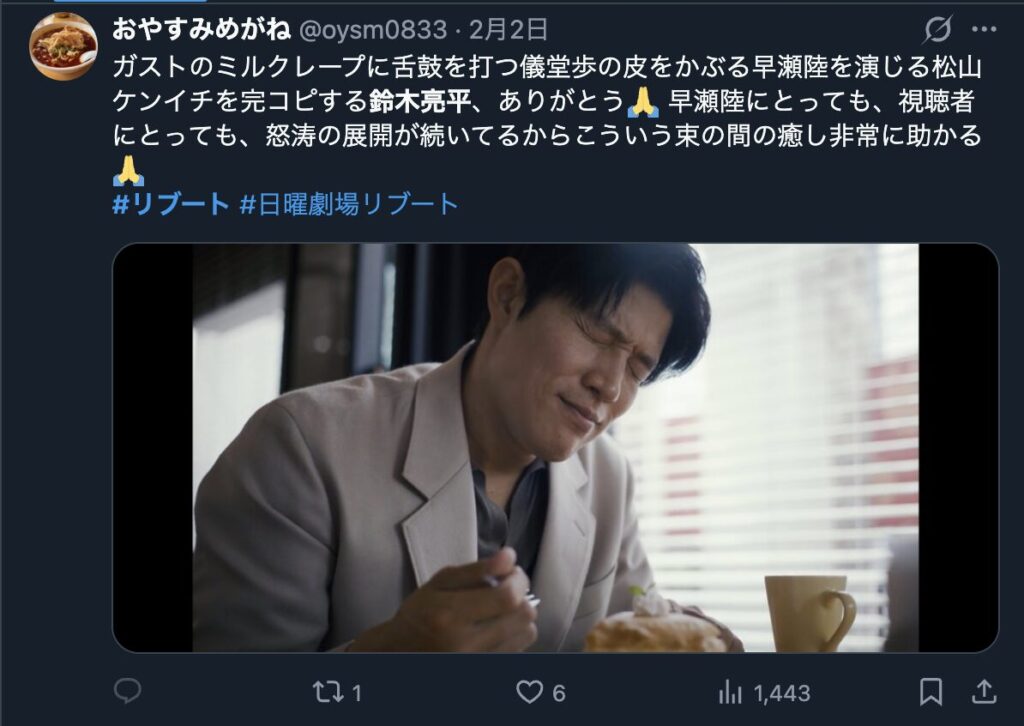Open the ramen bowl profile avatar
This screenshot has height=726, width=1024.
pos(63,46)
